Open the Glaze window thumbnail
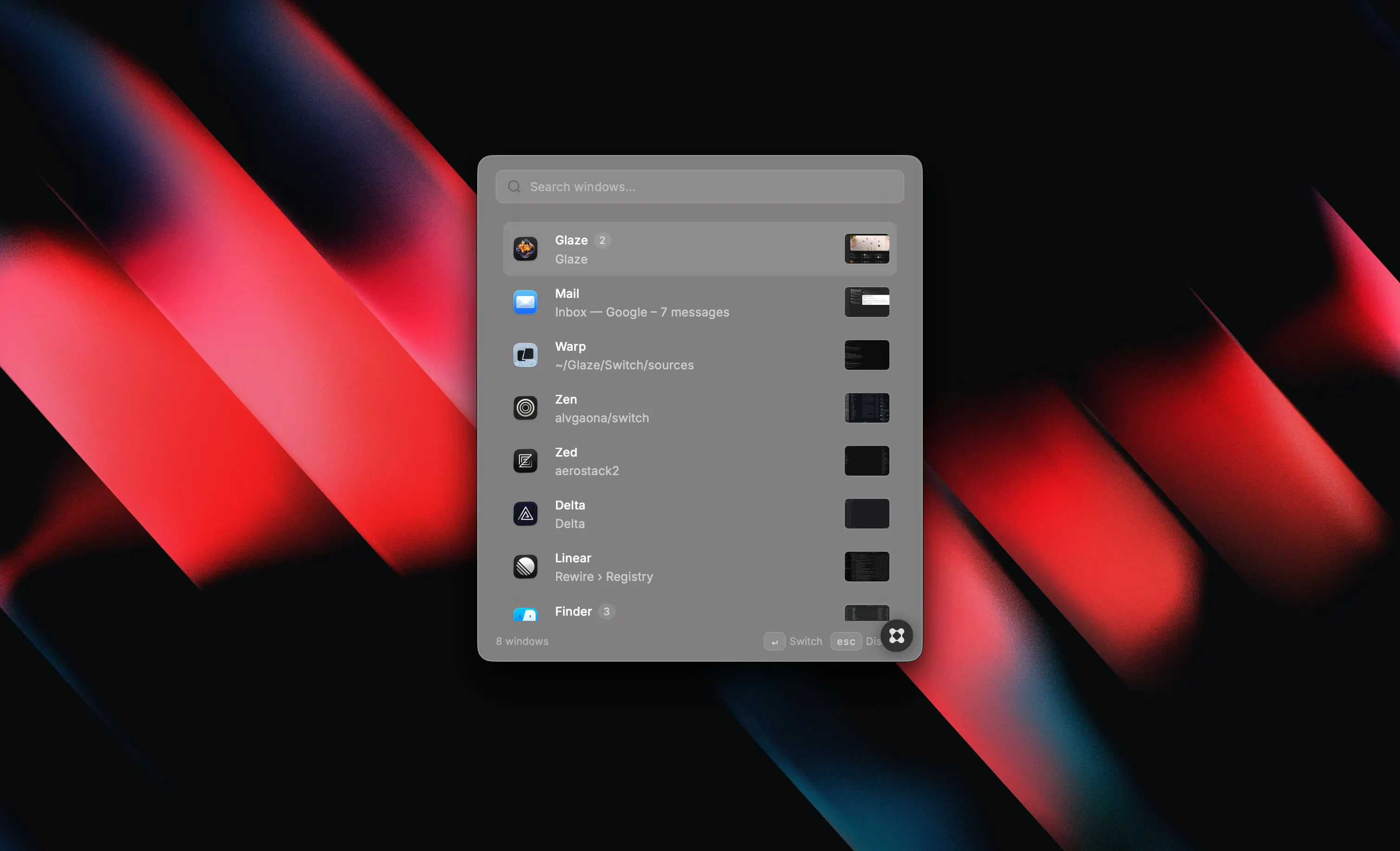 click(867, 249)
